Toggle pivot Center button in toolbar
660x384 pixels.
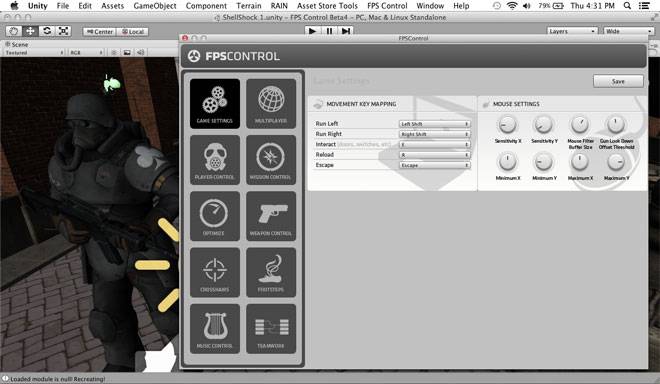[99, 32]
